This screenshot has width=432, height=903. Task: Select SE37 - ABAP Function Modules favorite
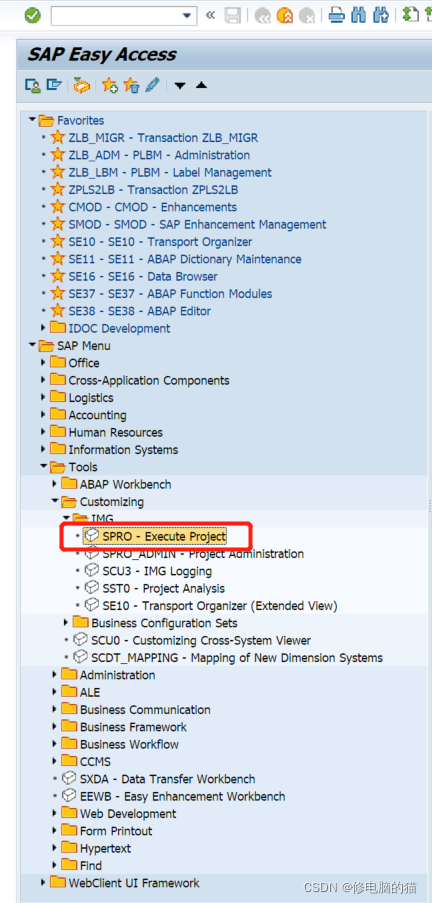tap(170, 294)
